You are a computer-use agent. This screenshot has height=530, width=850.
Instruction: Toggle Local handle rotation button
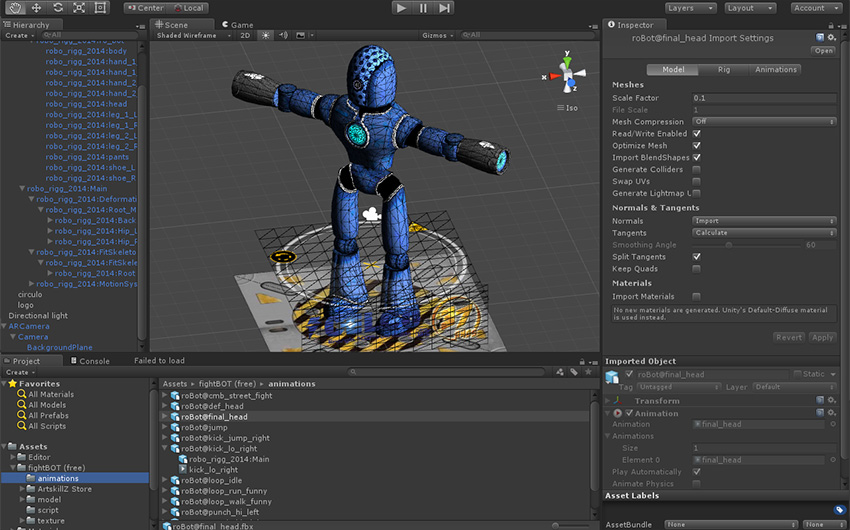pyautogui.click(x=188, y=8)
